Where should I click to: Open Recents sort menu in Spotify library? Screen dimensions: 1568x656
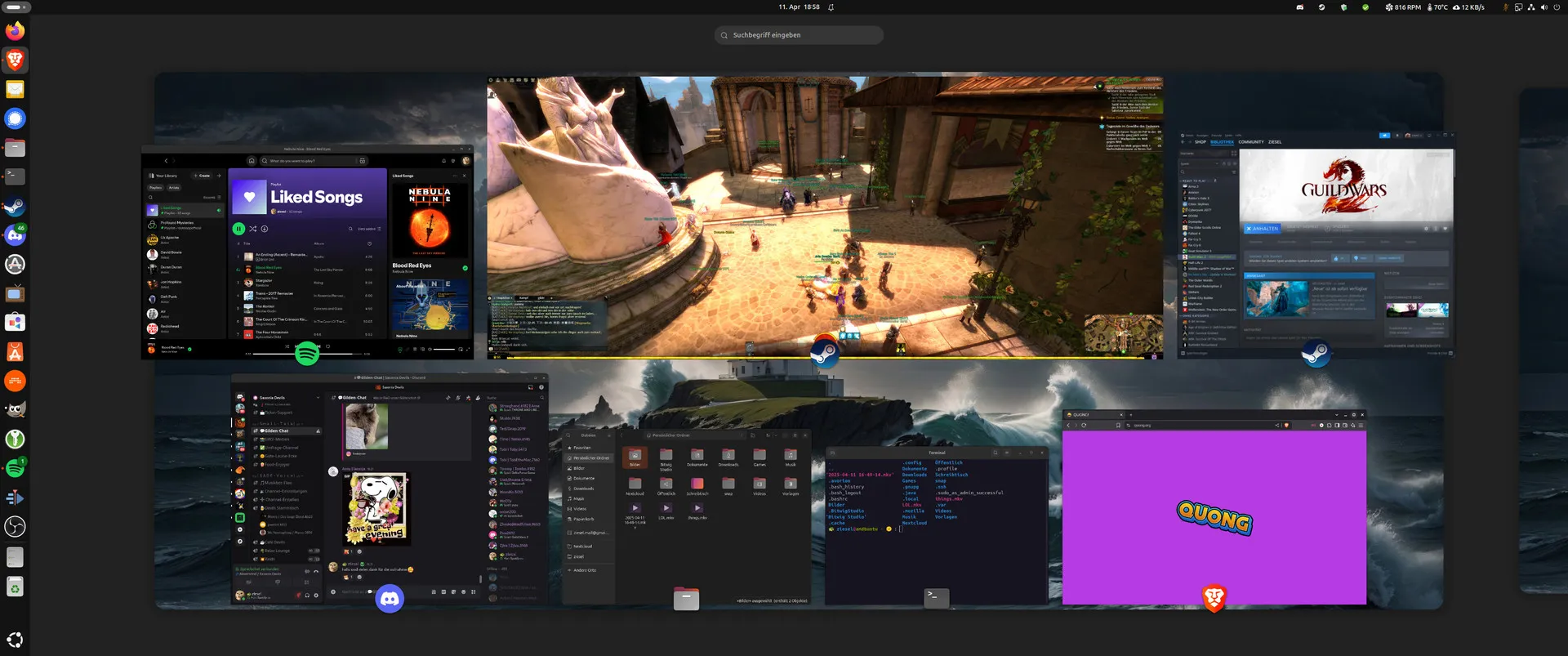tap(212, 197)
